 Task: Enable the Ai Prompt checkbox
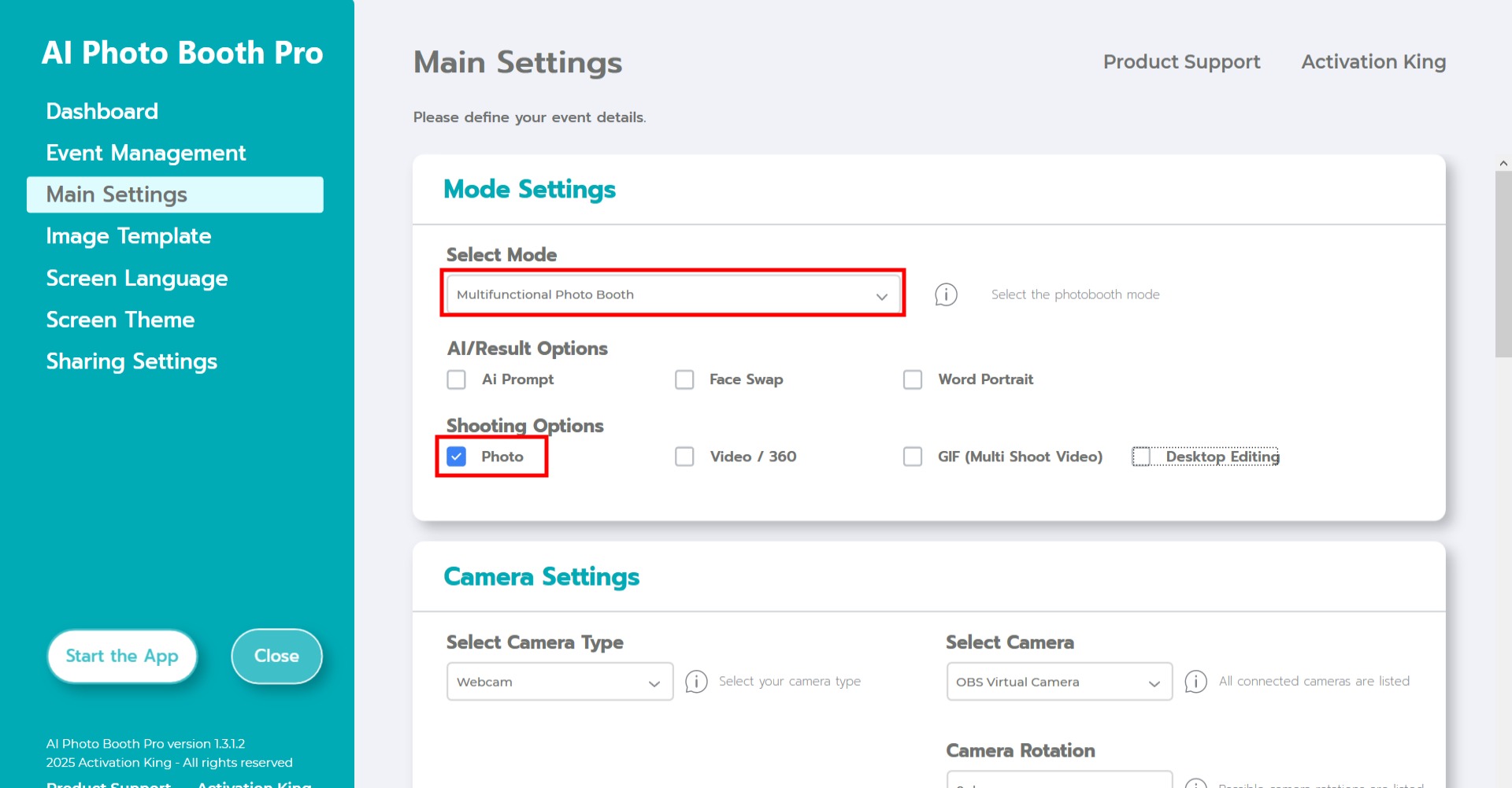pyautogui.click(x=457, y=379)
